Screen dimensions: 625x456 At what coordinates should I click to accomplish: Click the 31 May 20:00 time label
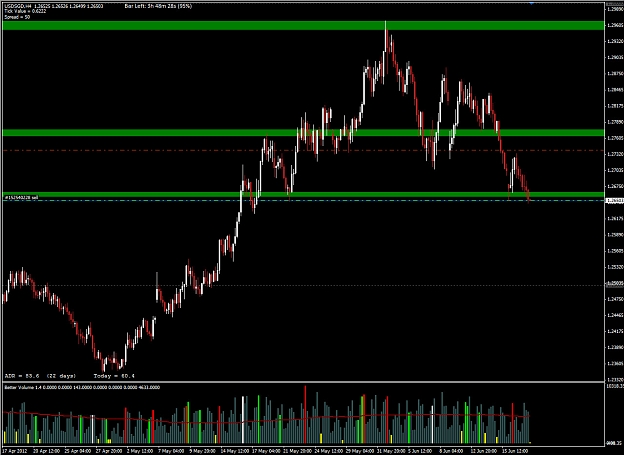389,450
